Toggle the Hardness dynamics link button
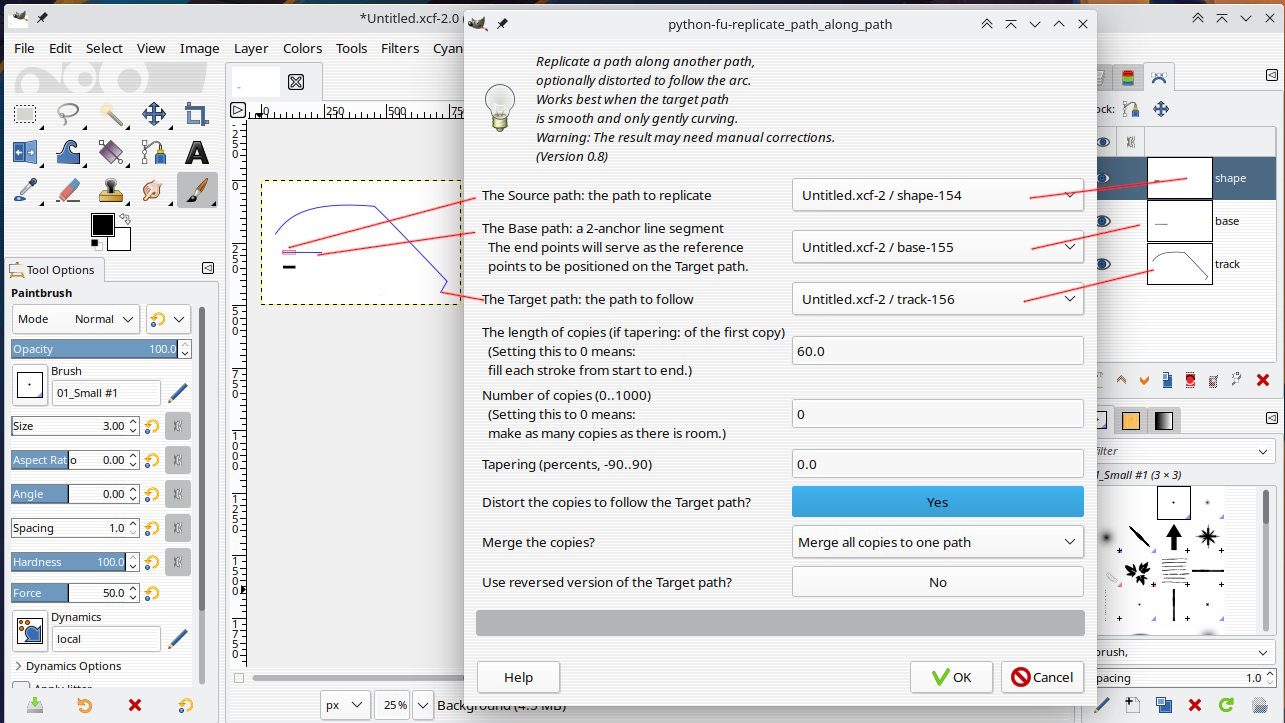1285x723 pixels. (178, 562)
